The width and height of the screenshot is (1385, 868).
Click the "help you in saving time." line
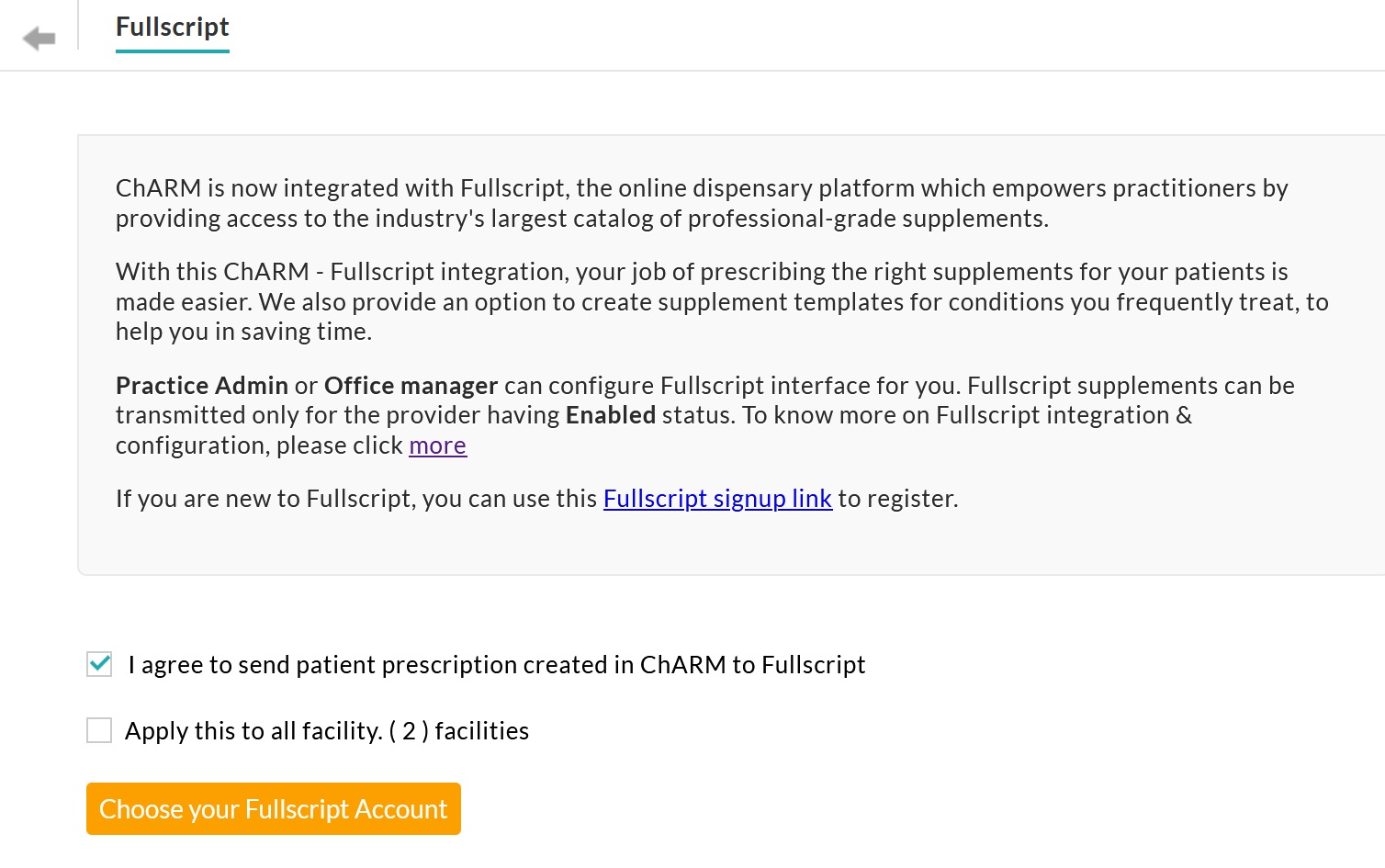click(x=243, y=332)
